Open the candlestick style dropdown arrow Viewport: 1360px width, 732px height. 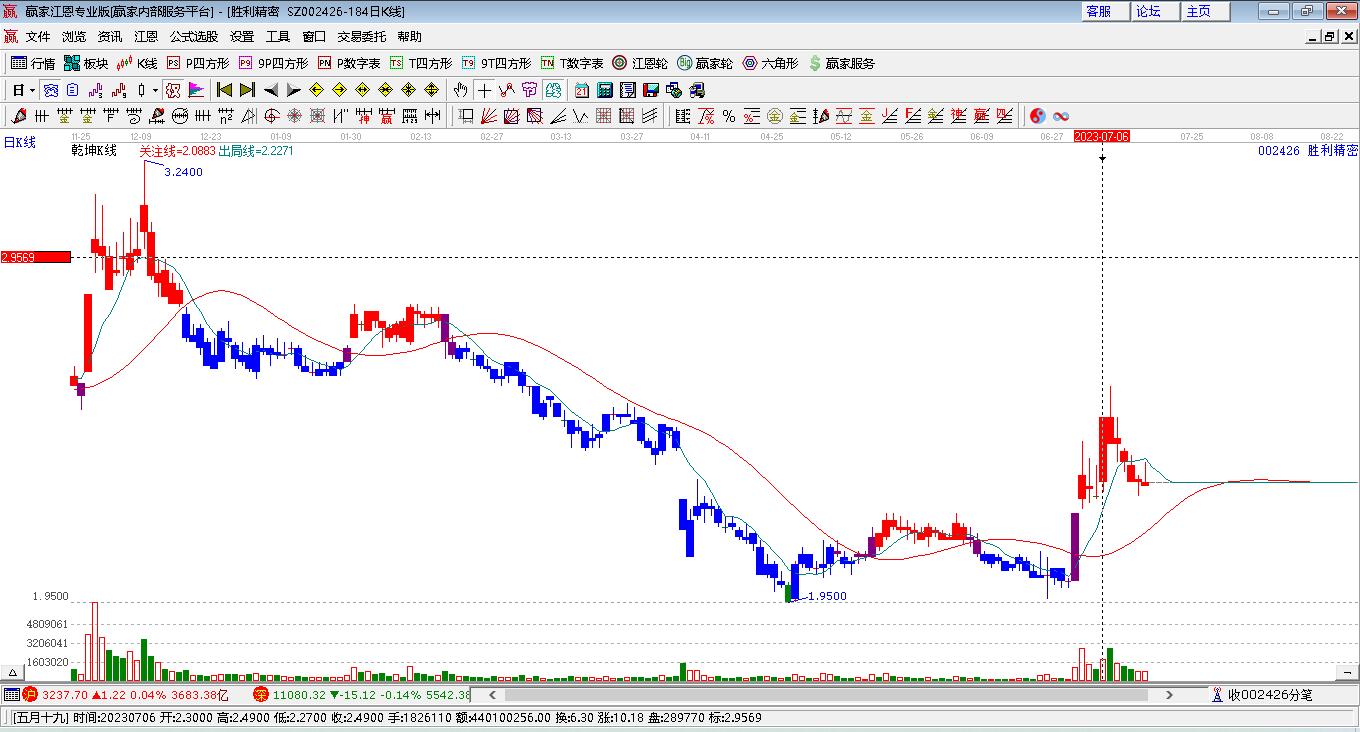tap(155, 90)
